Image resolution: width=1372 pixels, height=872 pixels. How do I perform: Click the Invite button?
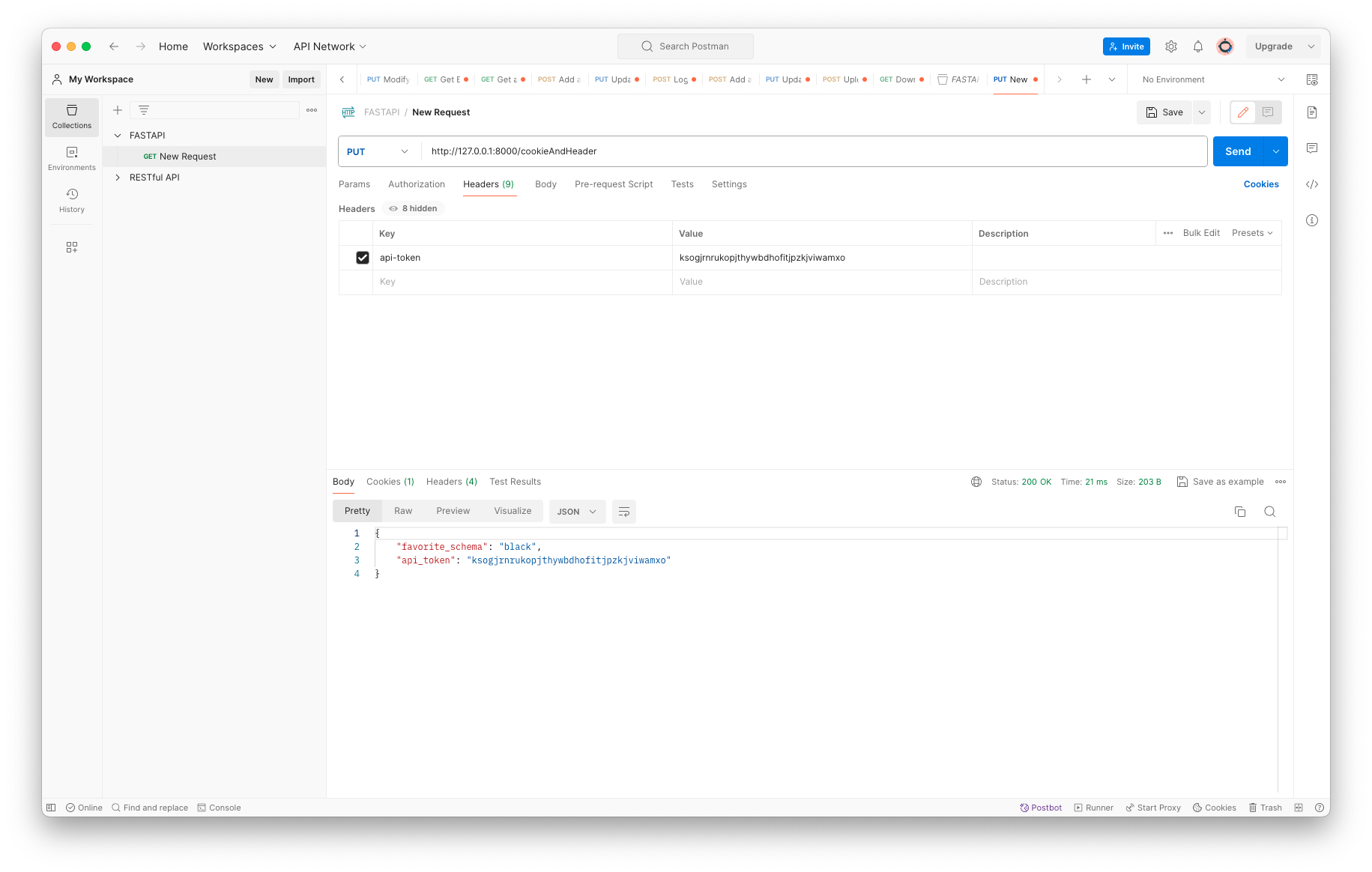(x=1126, y=46)
